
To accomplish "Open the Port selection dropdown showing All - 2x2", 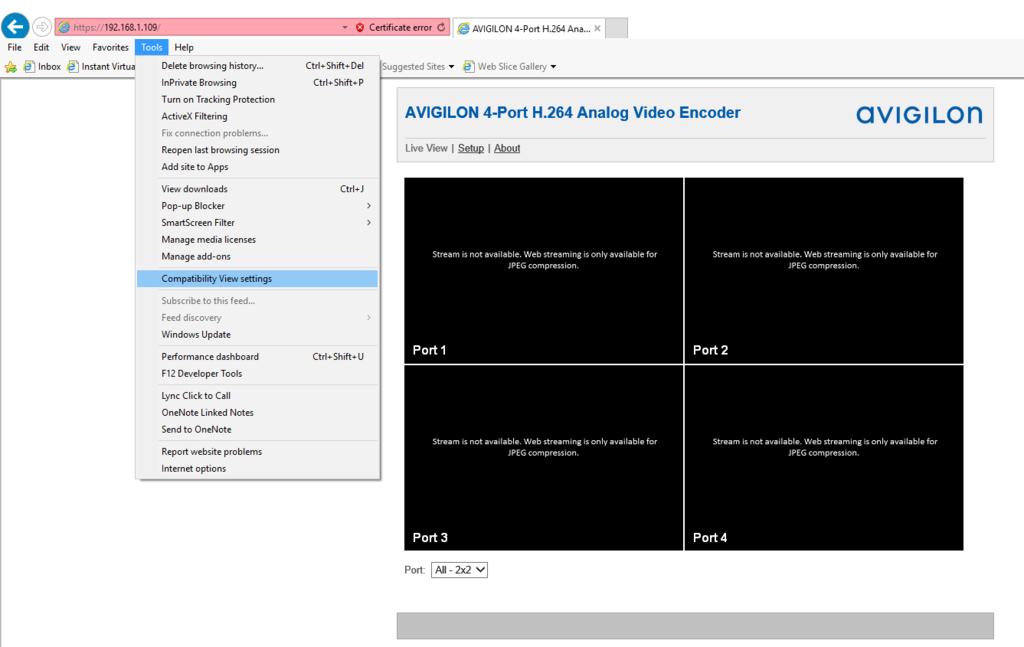I will (459, 570).
